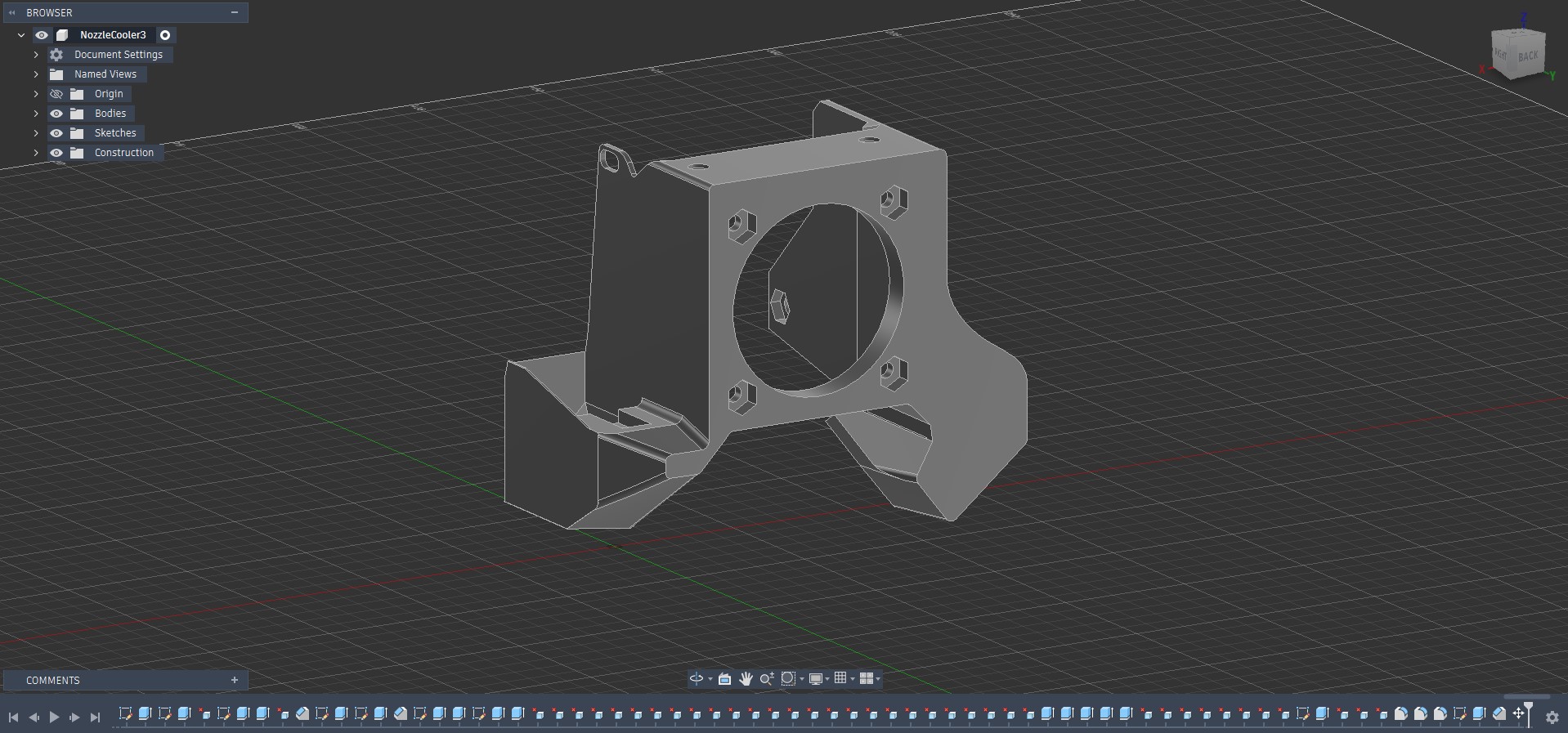
Task: Click the Sketches folder icon
Action: 77,133
